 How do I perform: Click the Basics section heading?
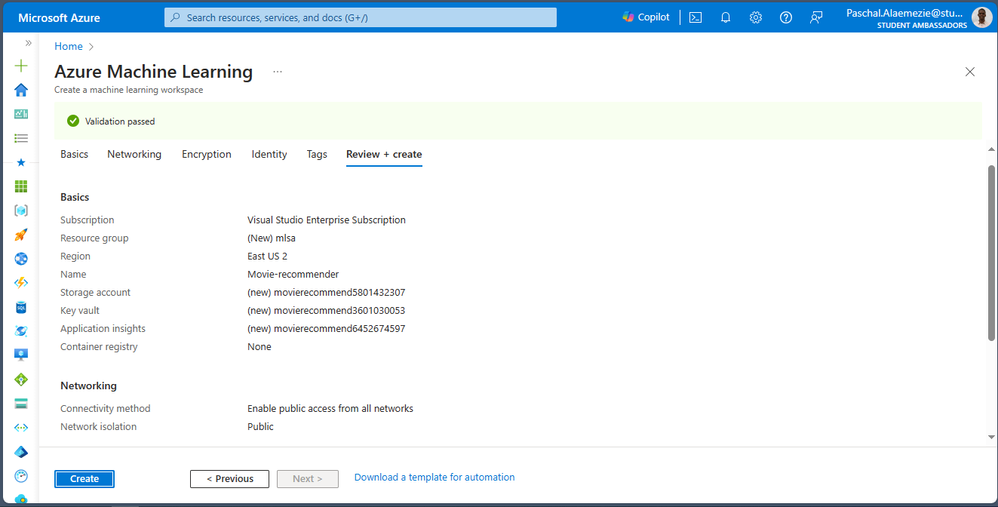point(75,197)
